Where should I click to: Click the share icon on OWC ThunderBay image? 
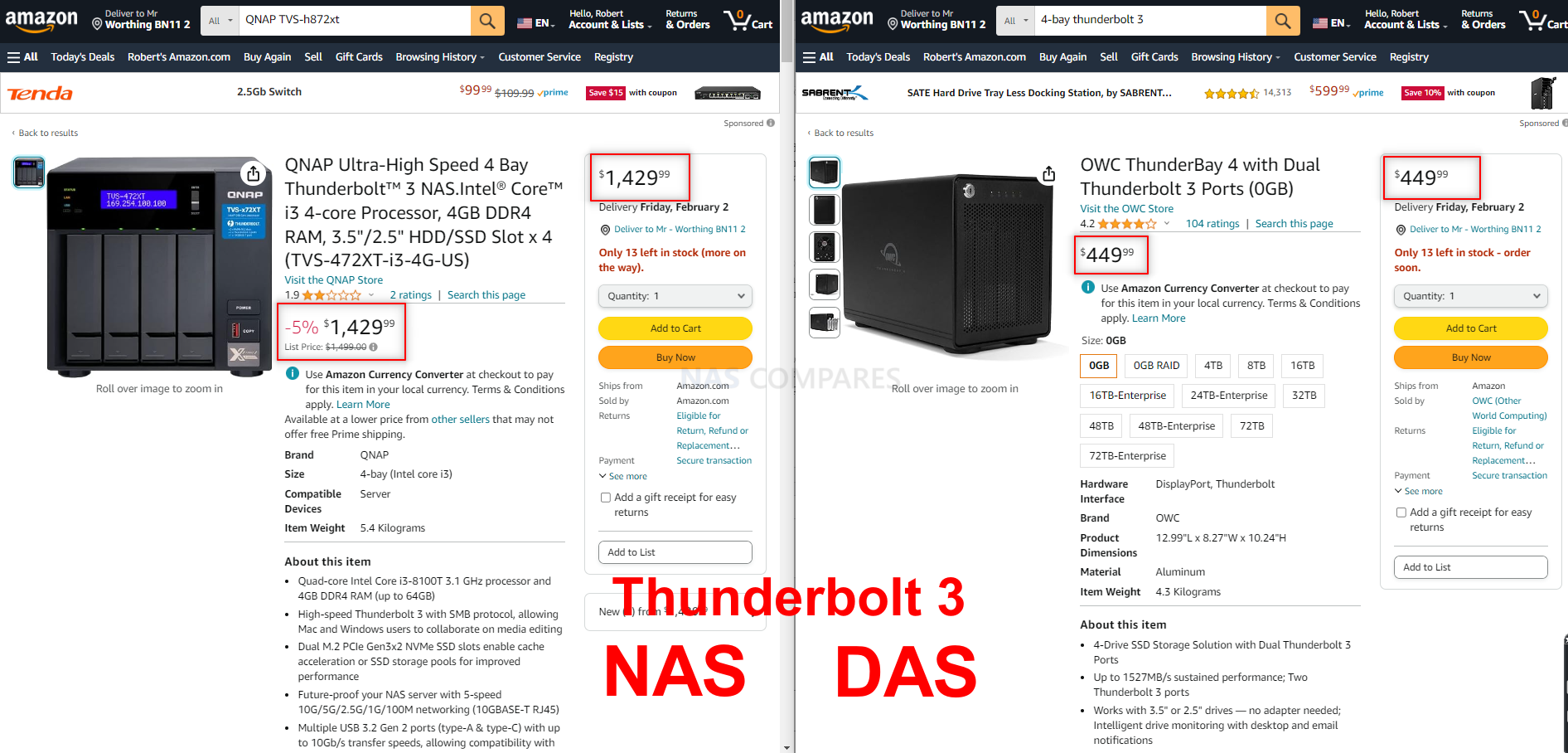[x=1049, y=173]
